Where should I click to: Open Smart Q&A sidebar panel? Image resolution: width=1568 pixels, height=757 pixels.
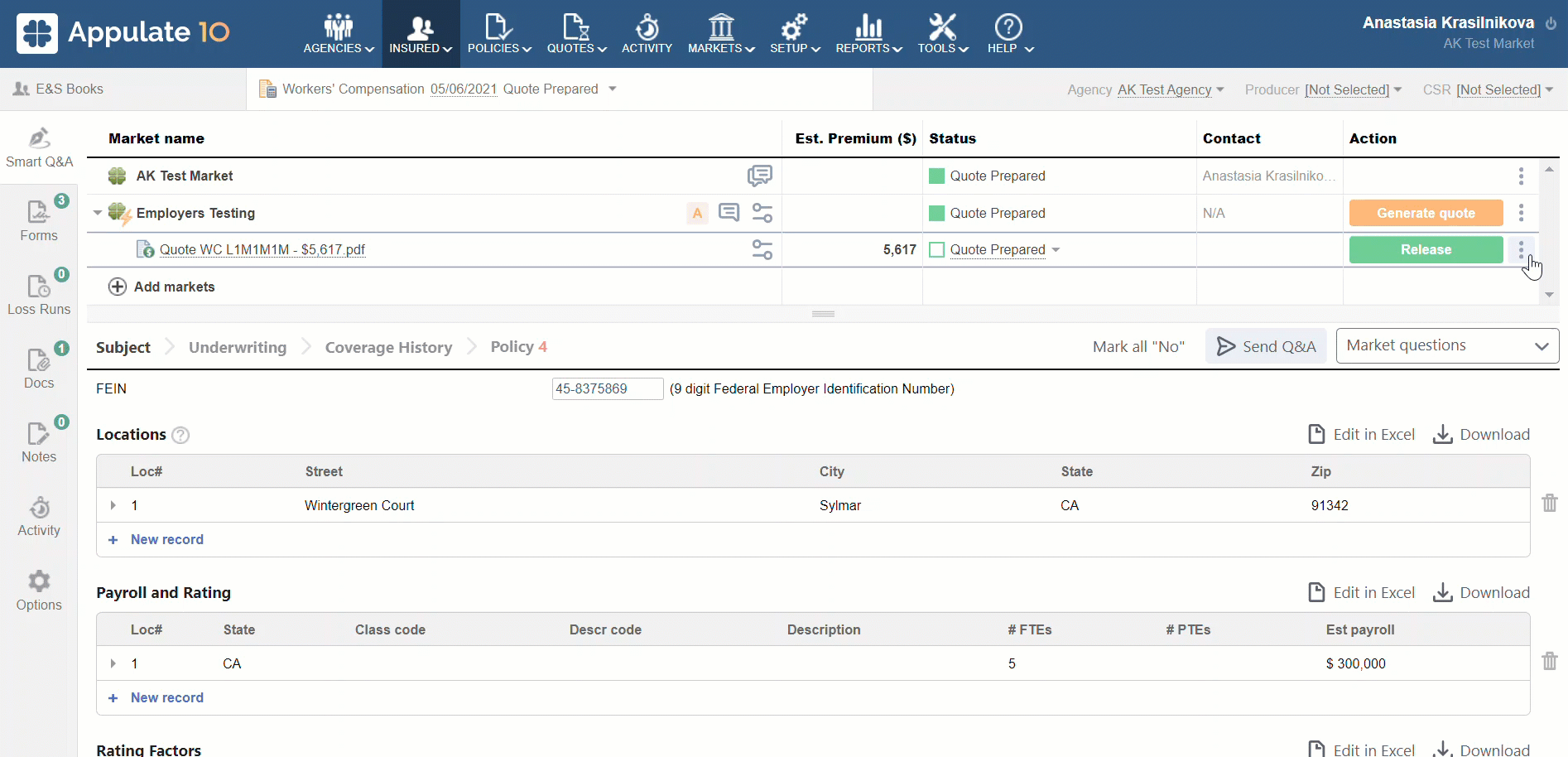[39, 147]
